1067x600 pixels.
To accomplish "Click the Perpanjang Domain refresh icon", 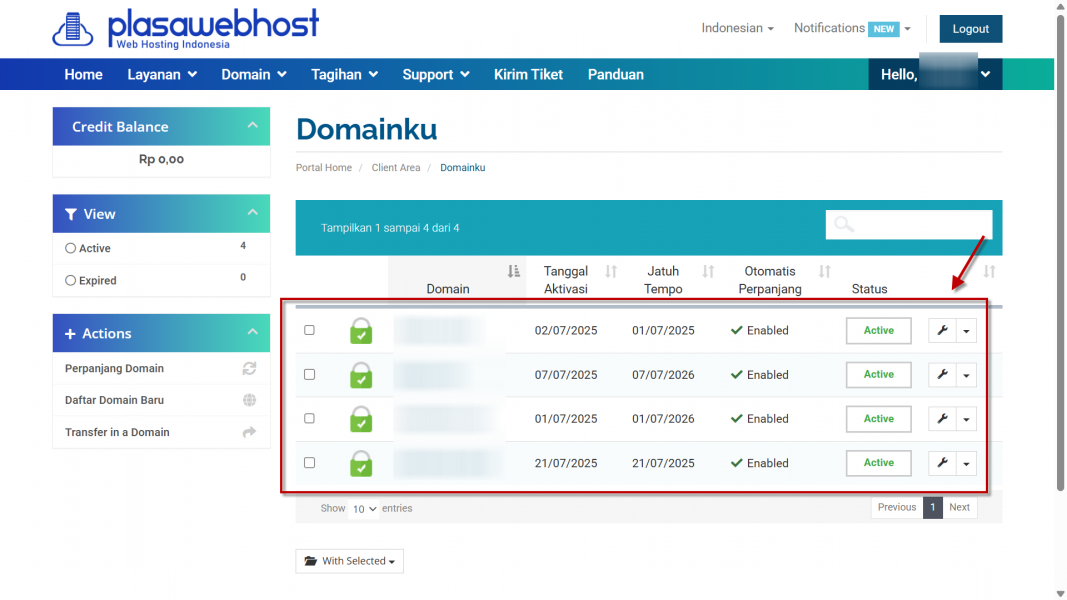I will [249, 368].
